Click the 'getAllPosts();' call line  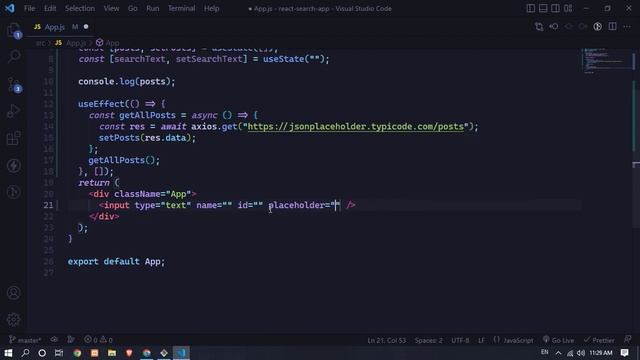124,160
